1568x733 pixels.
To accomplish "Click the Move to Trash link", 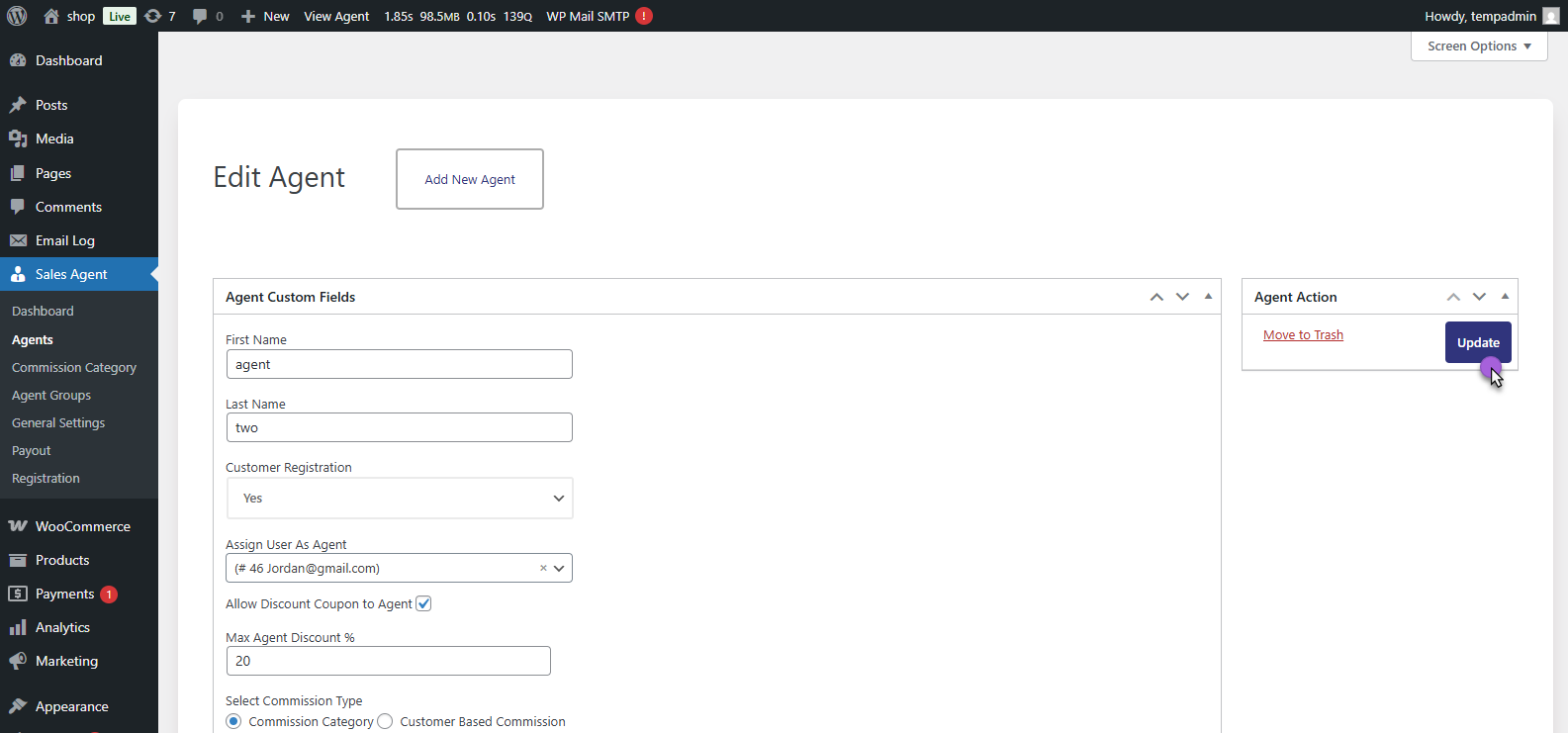I will [x=1303, y=335].
